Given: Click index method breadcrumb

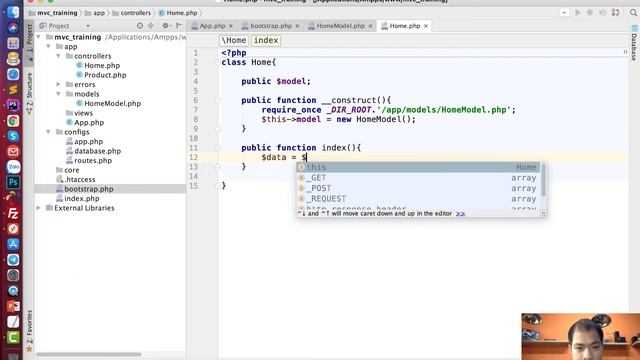Looking at the screenshot, I should point(266,40).
